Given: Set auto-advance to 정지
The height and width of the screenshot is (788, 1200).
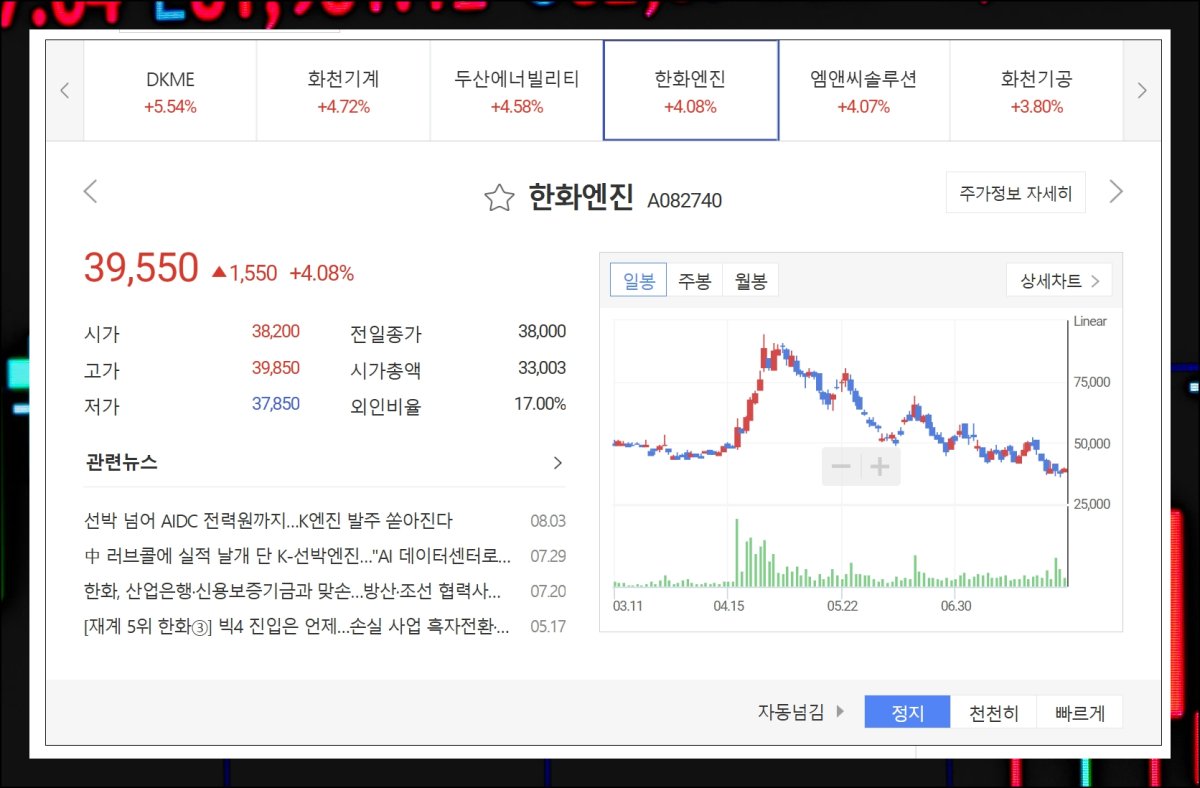Looking at the screenshot, I should 907,713.
